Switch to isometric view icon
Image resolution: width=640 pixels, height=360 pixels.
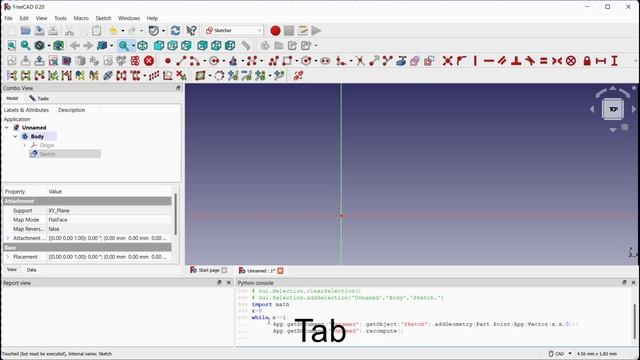(142, 45)
